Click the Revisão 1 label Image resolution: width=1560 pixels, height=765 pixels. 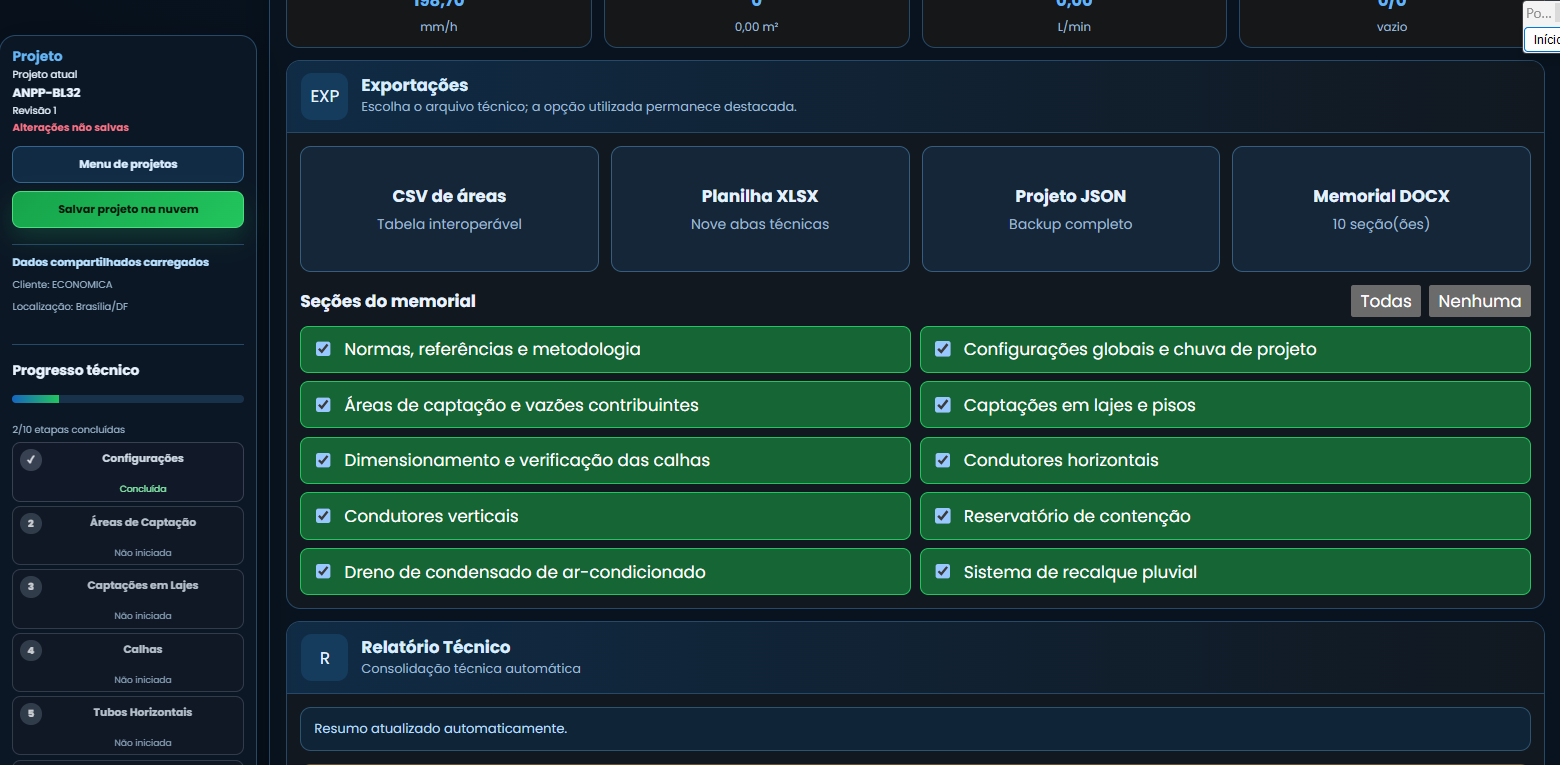coord(34,110)
